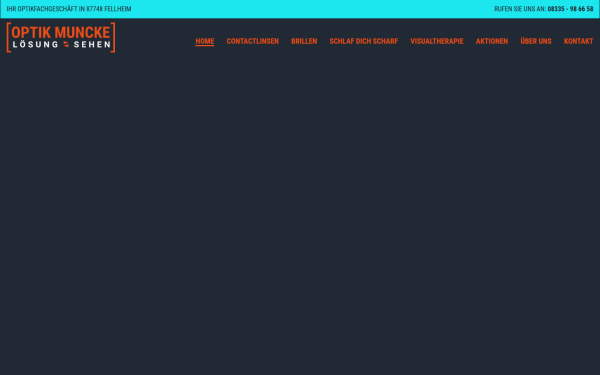The height and width of the screenshot is (375, 600).
Task: Click the IHR OPTIKFACHGESCHÄFT IN 87748 FELLHEIM text
Action: tap(69, 9)
